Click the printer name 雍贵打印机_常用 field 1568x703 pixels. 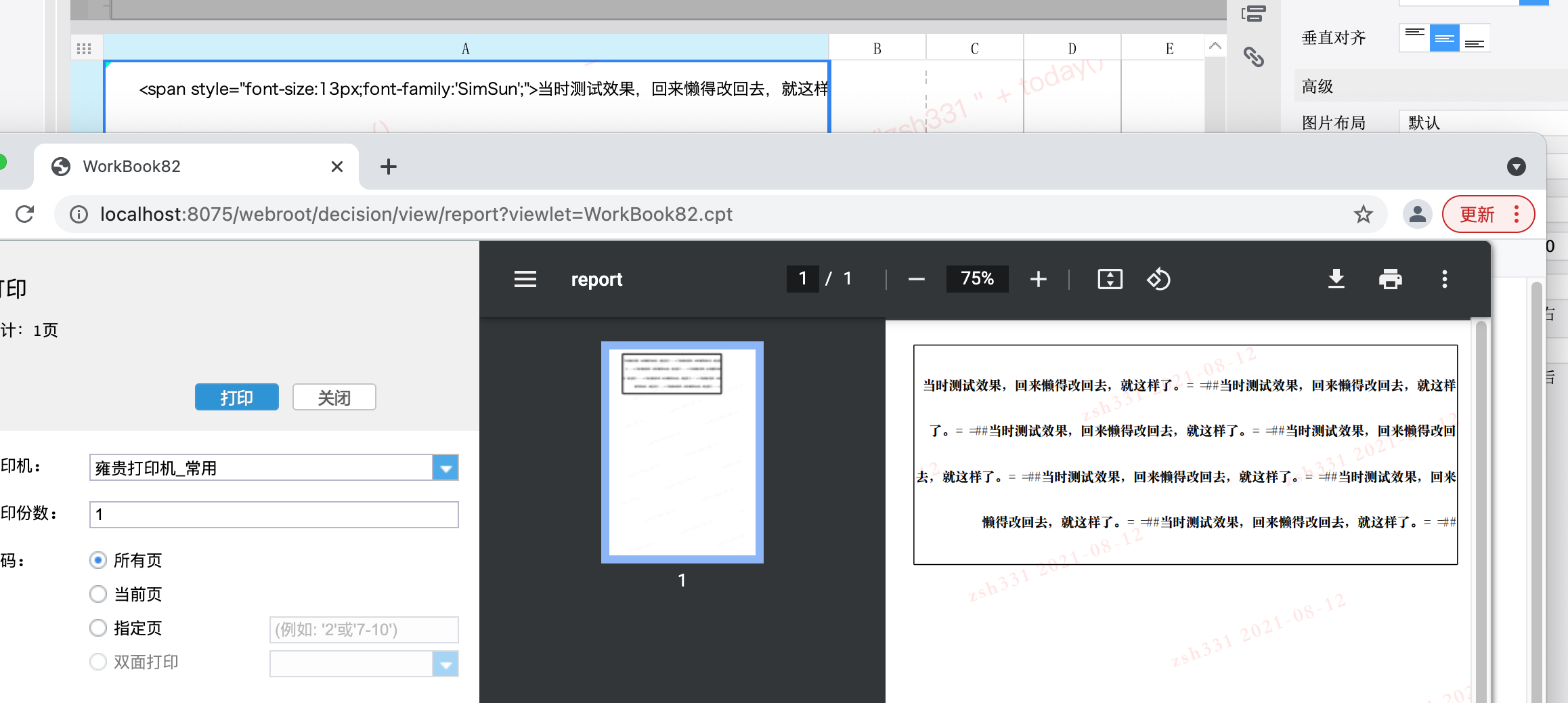tap(261, 468)
